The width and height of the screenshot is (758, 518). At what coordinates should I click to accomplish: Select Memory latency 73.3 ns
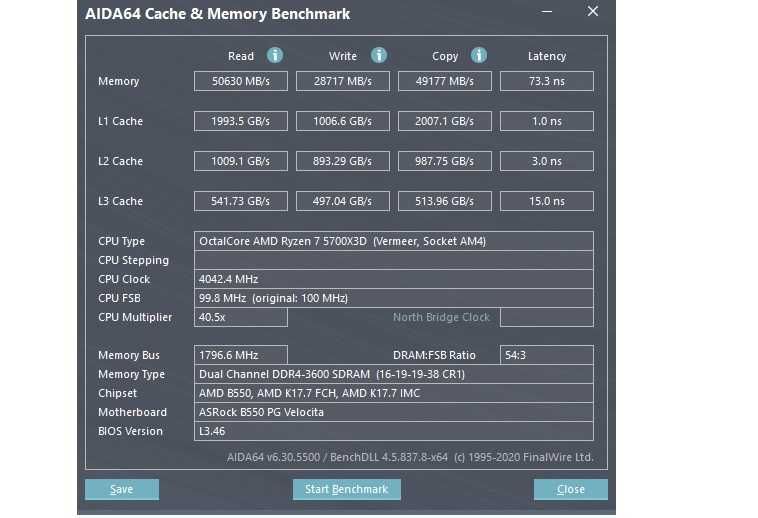pyautogui.click(x=547, y=81)
